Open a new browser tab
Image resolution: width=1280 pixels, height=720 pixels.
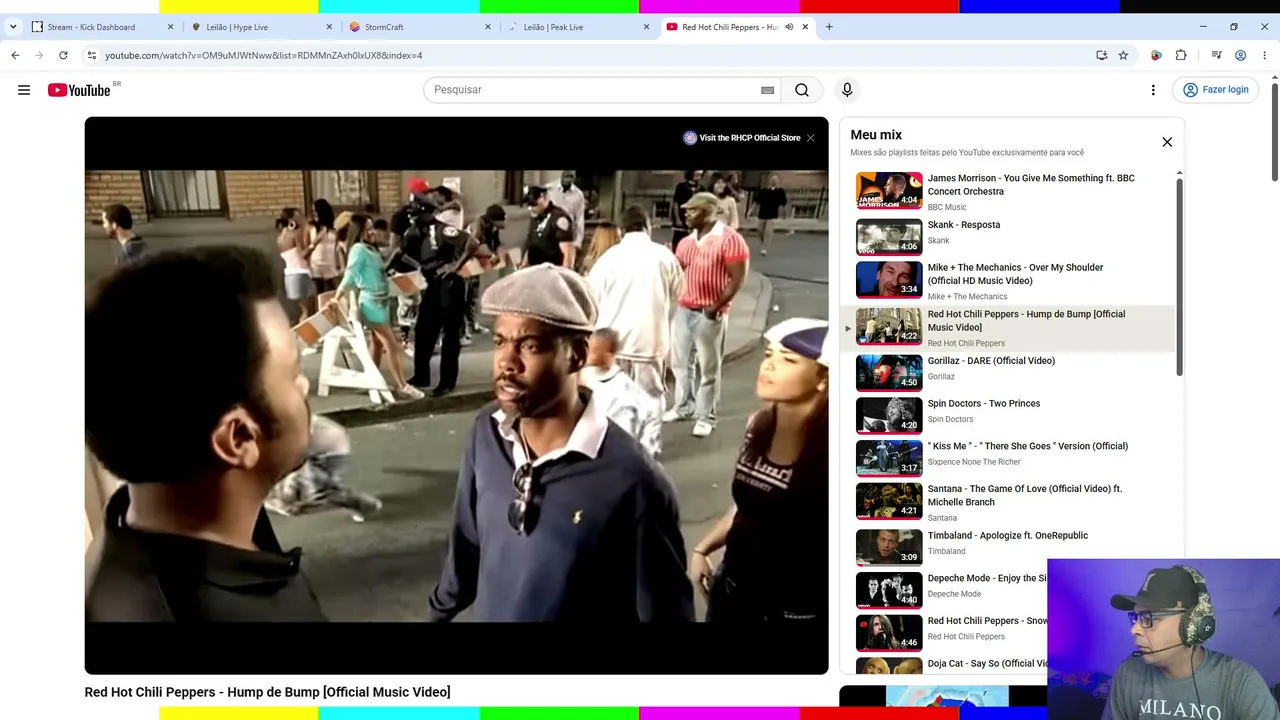pos(829,27)
